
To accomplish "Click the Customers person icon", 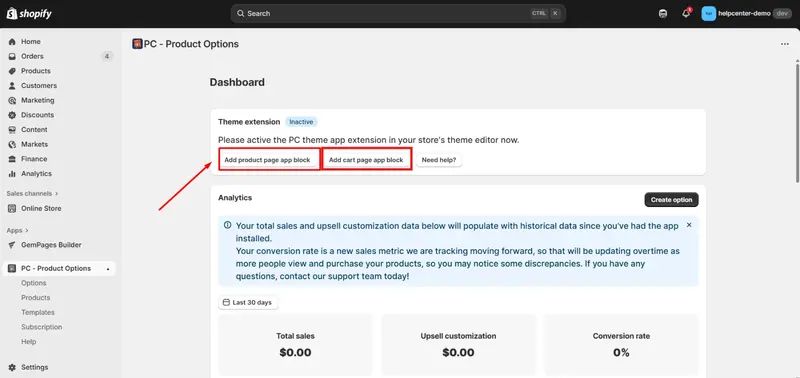I will (12, 86).
